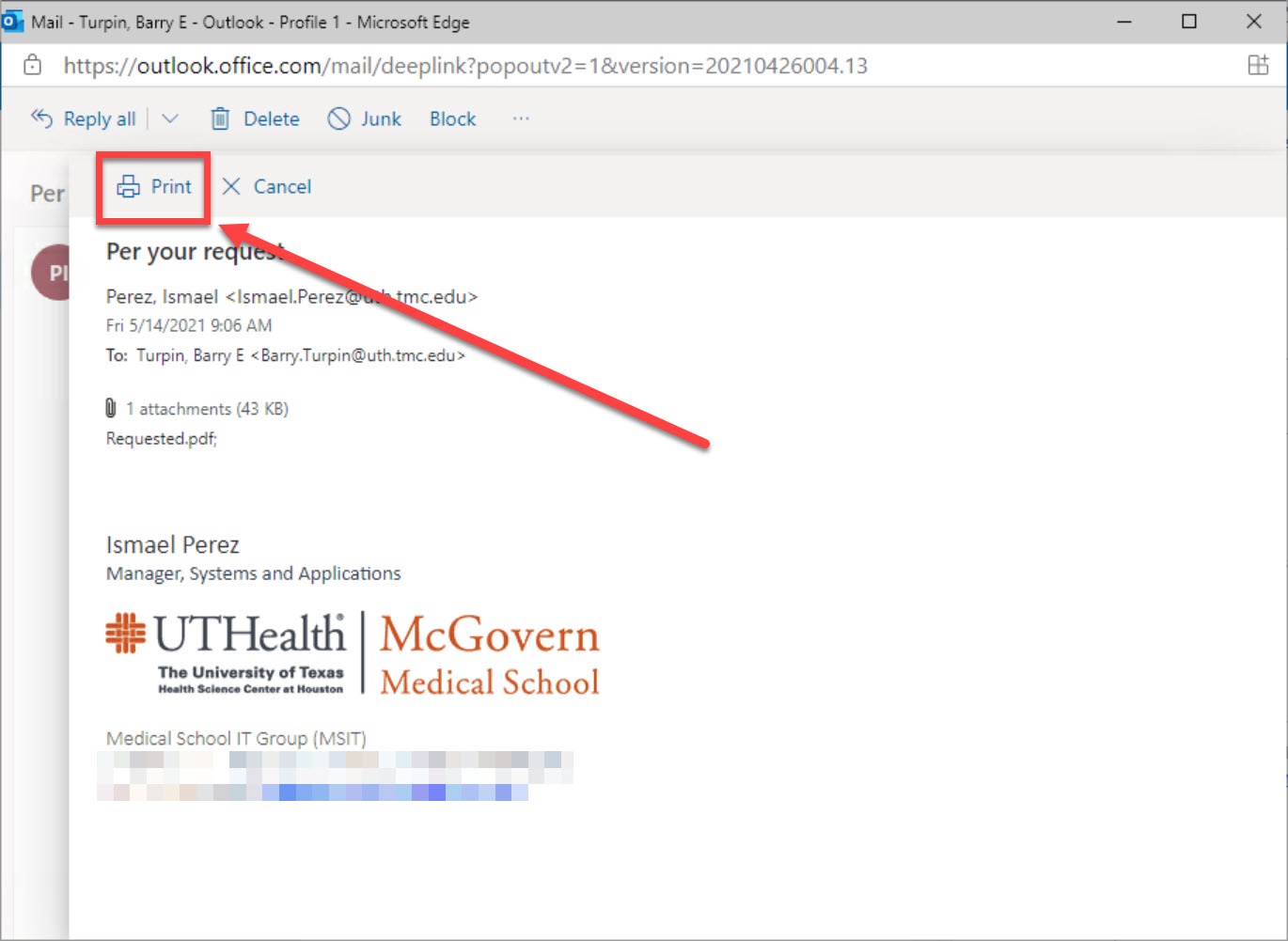The width and height of the screenshot is (1288, 941).
Task: Click the McGovern Medical School logo
Action: (x=489, y=654)
